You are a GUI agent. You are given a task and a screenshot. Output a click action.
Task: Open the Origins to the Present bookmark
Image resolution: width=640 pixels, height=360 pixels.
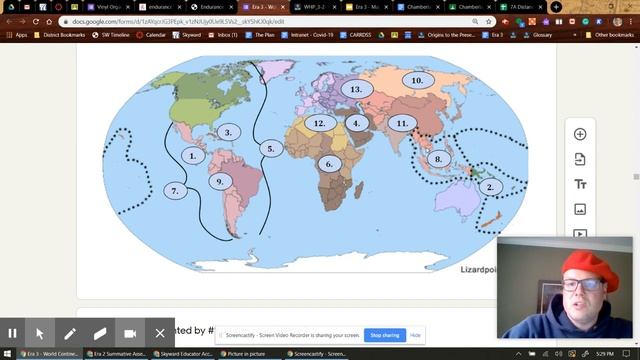point(447,35)
